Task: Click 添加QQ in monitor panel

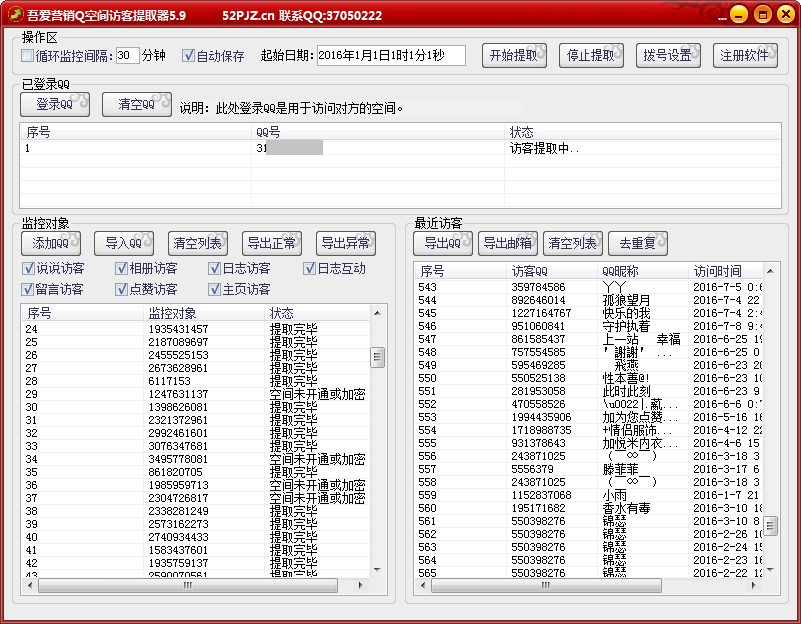Action: pyautogui.click(x=51, y=243)
